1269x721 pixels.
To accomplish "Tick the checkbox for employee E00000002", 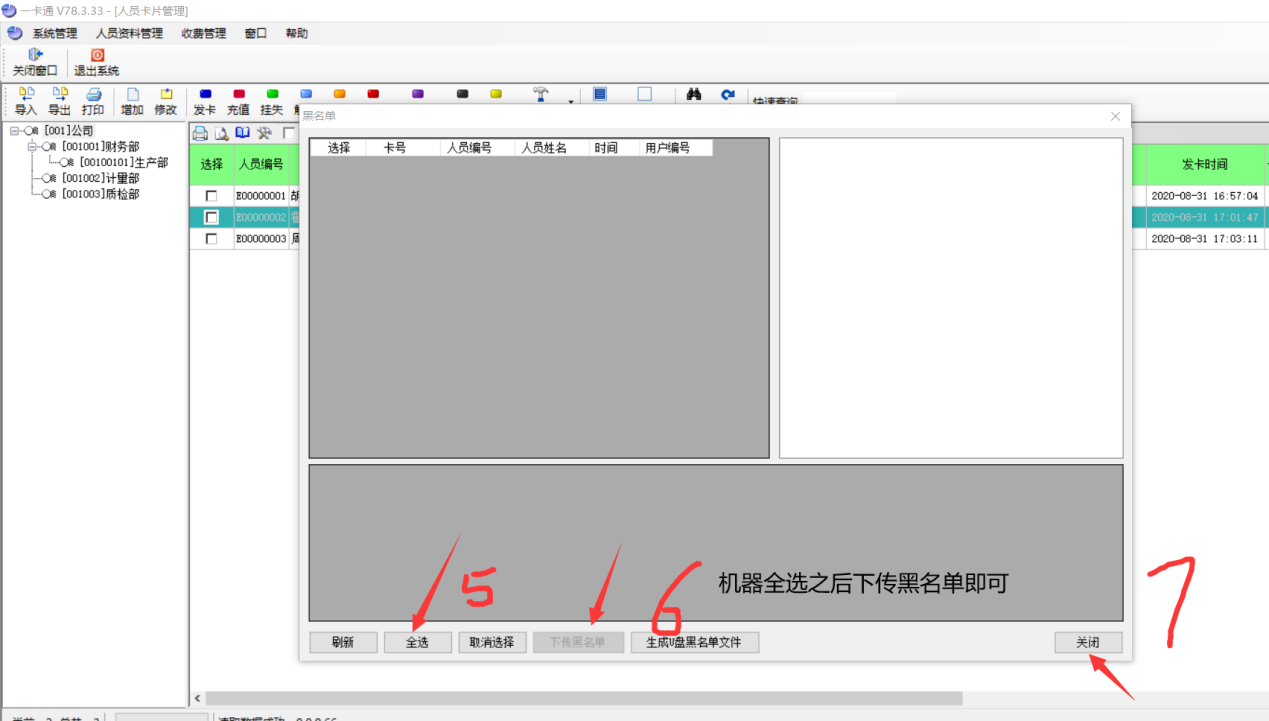I will click(211, 217).
